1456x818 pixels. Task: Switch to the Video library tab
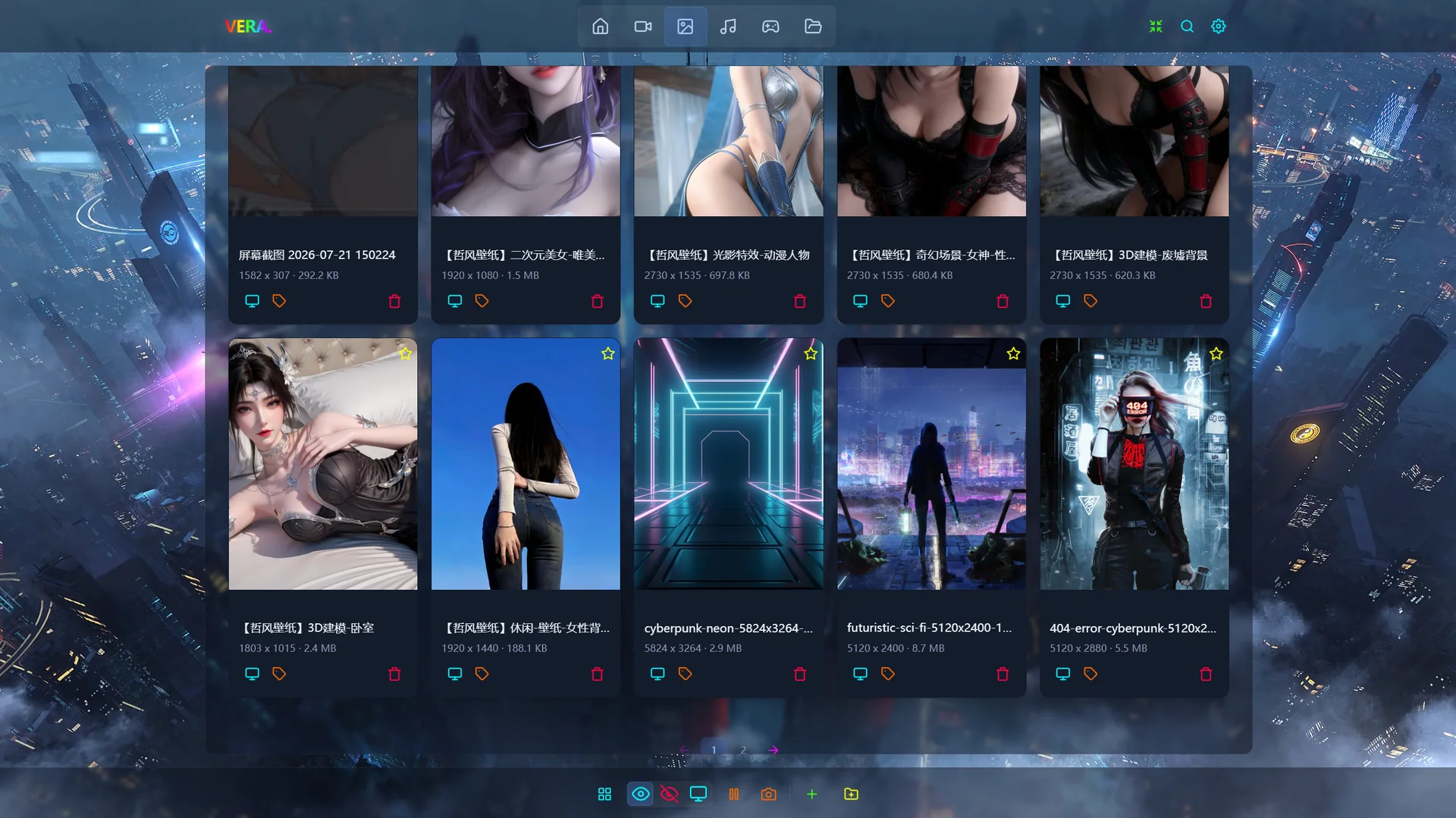point(642,27)
